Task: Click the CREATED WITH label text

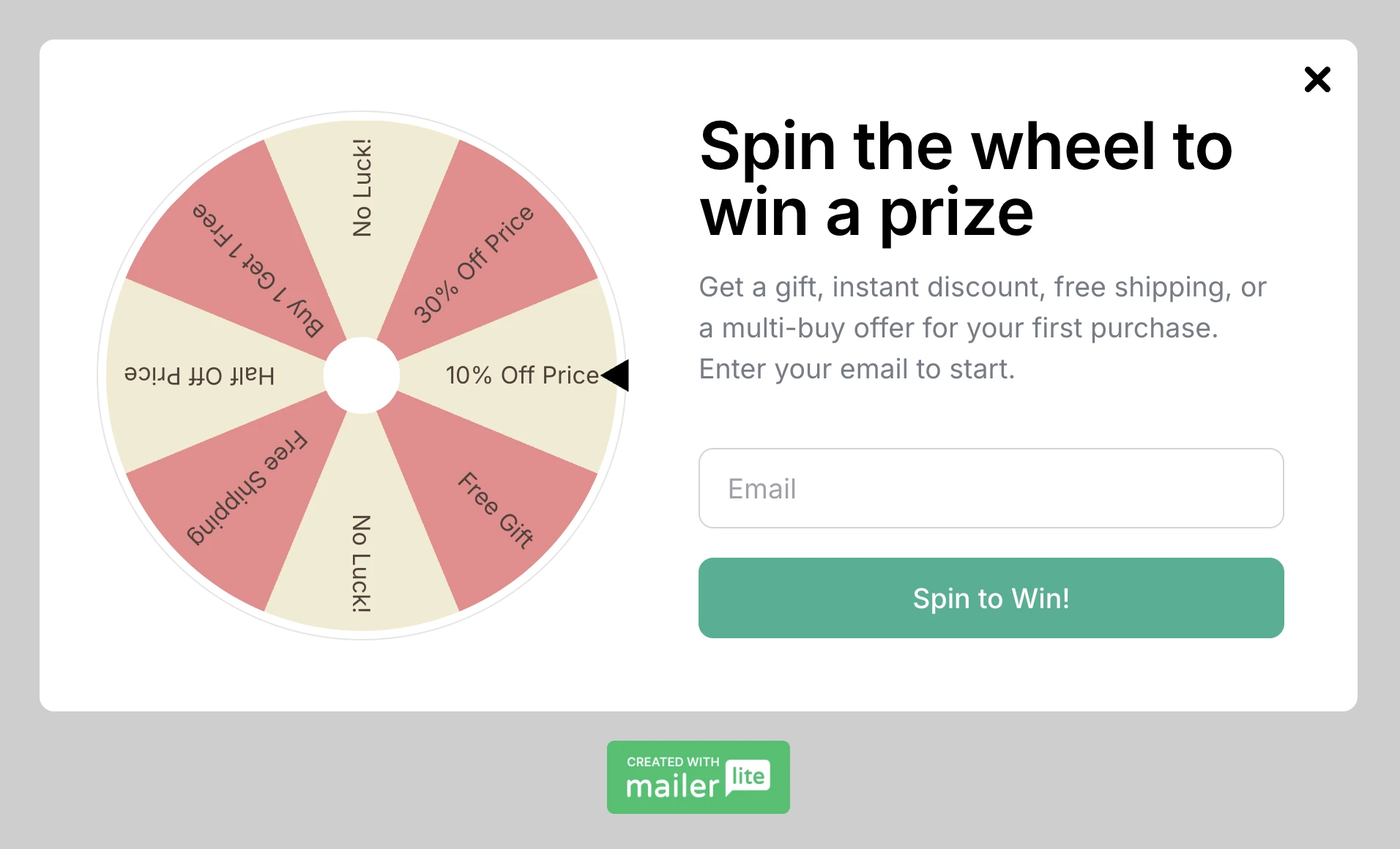Action: (673, 761)
